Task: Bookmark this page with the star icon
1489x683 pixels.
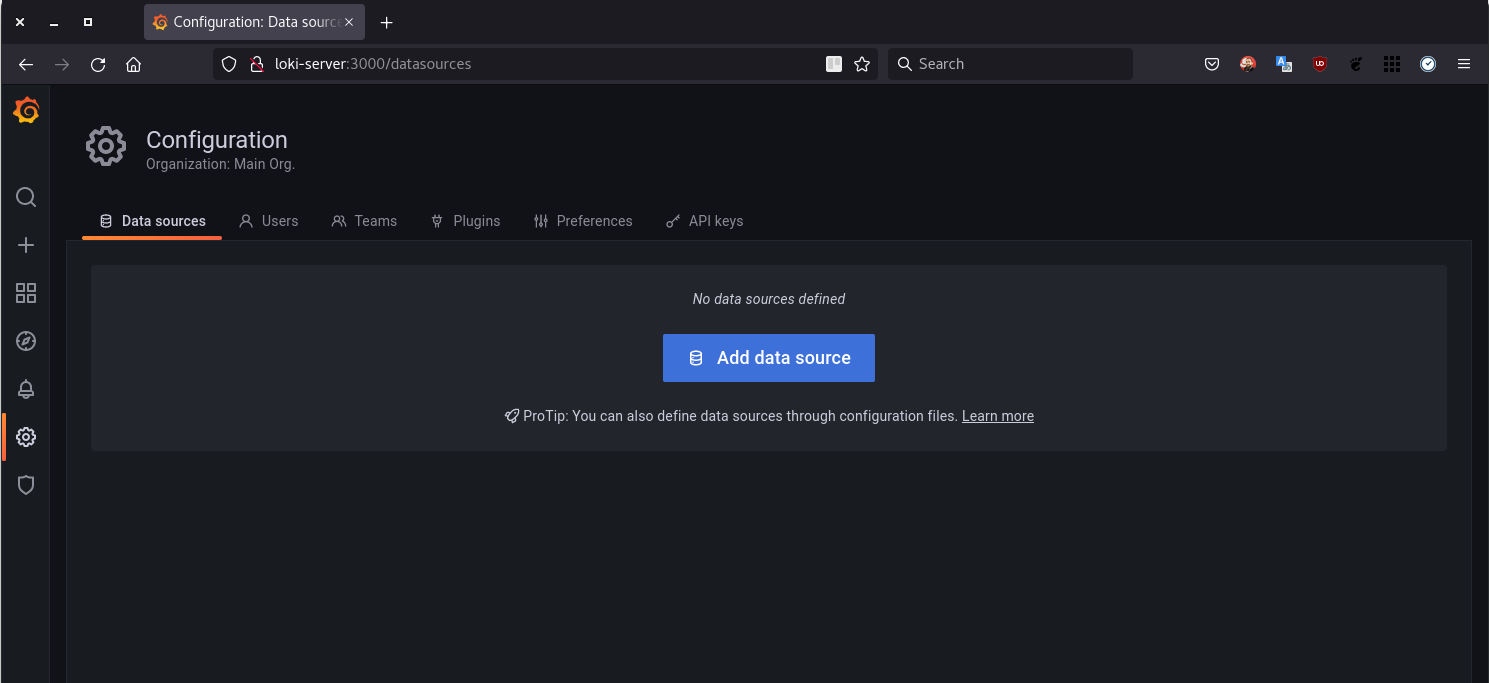Action: tap(862, 64)
